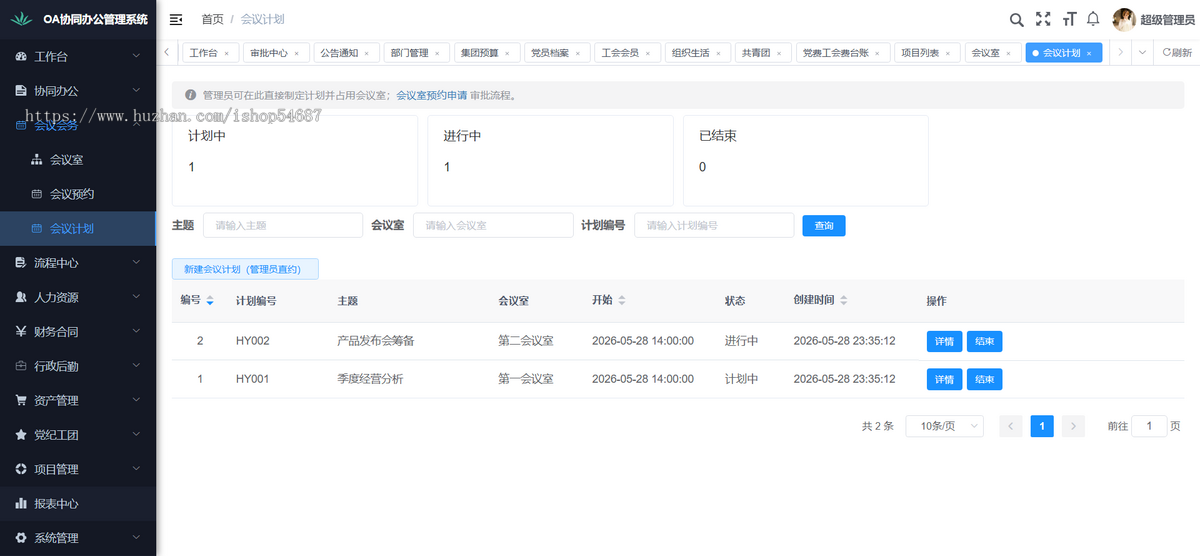Select page 1 in pagination

click(x=1042, y=426)
